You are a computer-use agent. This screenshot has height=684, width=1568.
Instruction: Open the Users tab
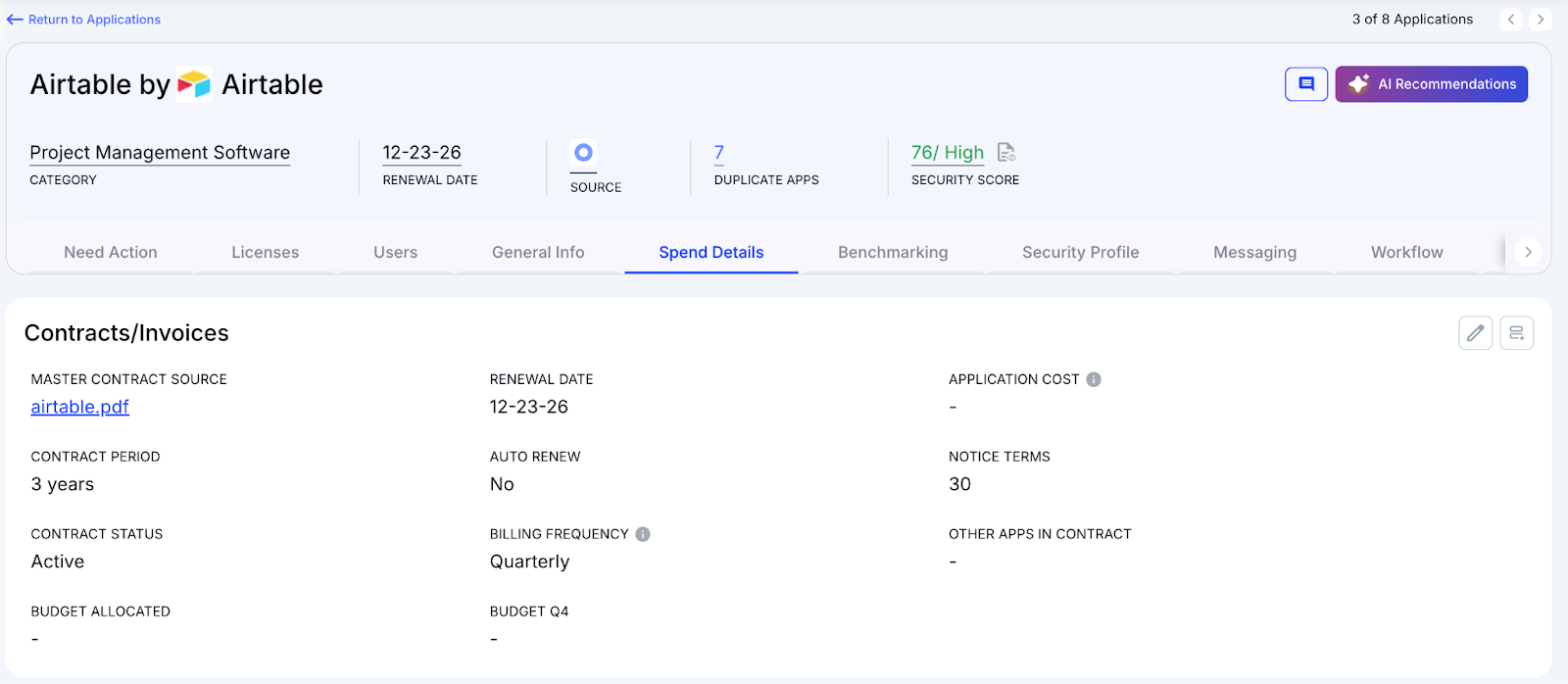click(x=396, y=252)
